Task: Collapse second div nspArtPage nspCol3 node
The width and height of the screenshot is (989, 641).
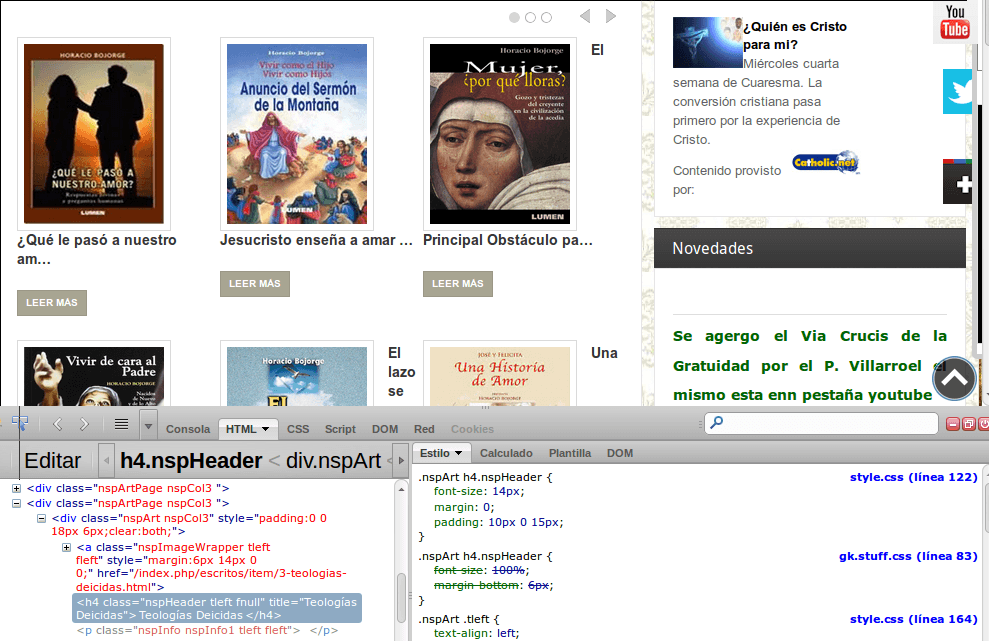Action: click(16, 503)
